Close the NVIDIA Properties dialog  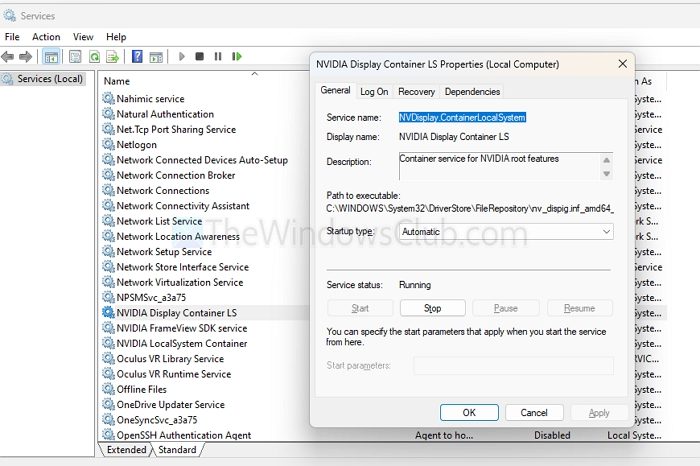click(623, 64)
